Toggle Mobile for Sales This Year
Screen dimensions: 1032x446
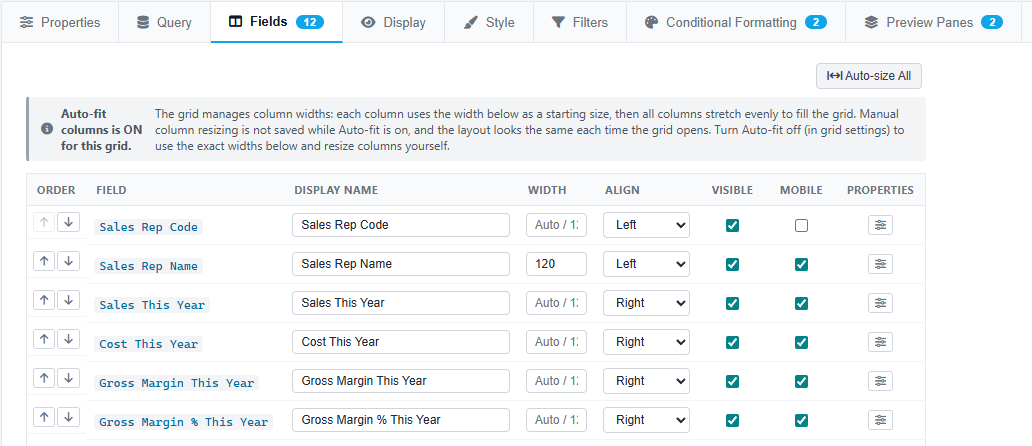801,303
